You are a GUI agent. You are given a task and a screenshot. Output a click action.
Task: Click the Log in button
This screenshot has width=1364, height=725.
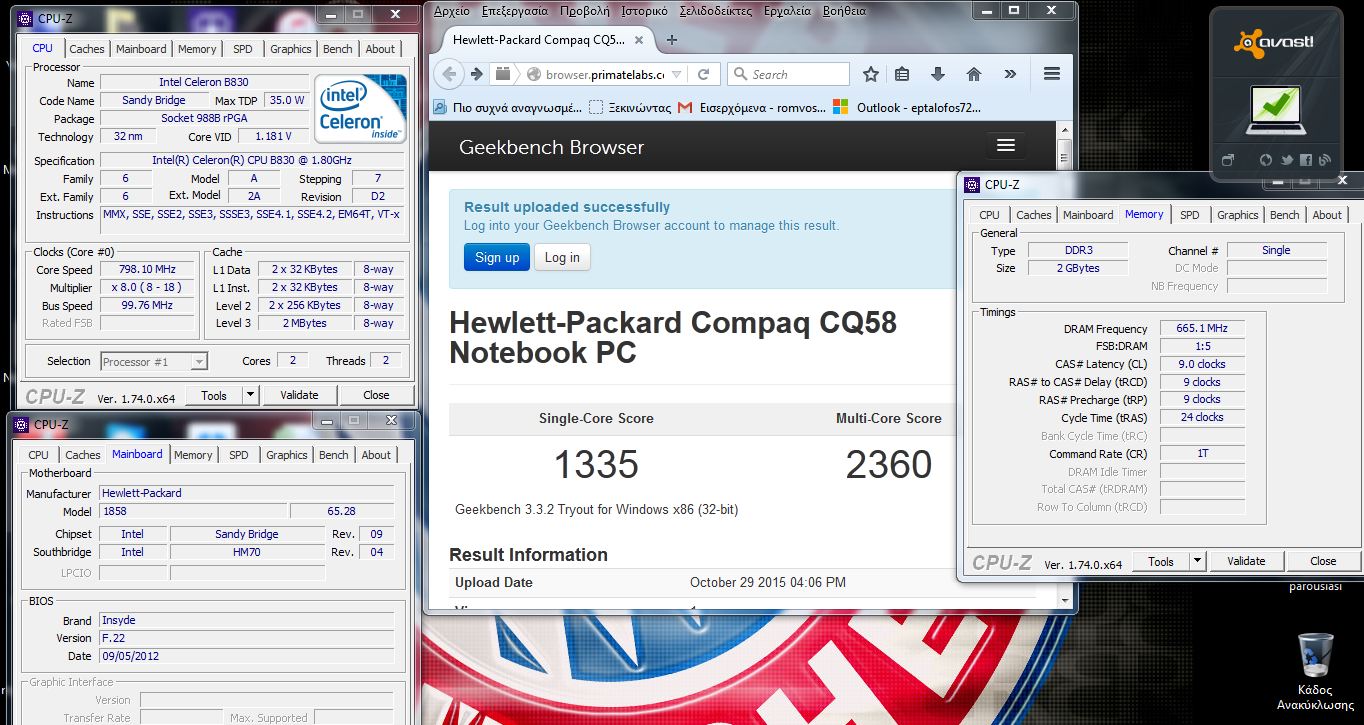(x=562, y=257)
